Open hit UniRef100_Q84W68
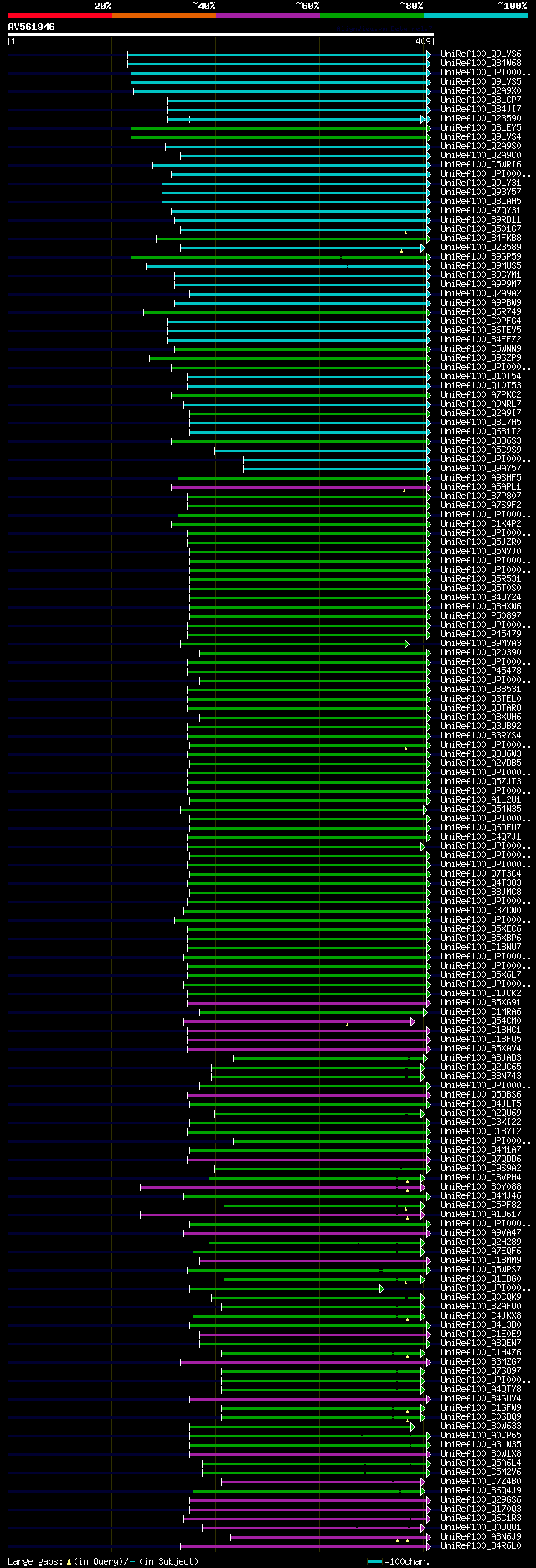The height and width of the screenshot is (1568, 536). pos(481,64)
